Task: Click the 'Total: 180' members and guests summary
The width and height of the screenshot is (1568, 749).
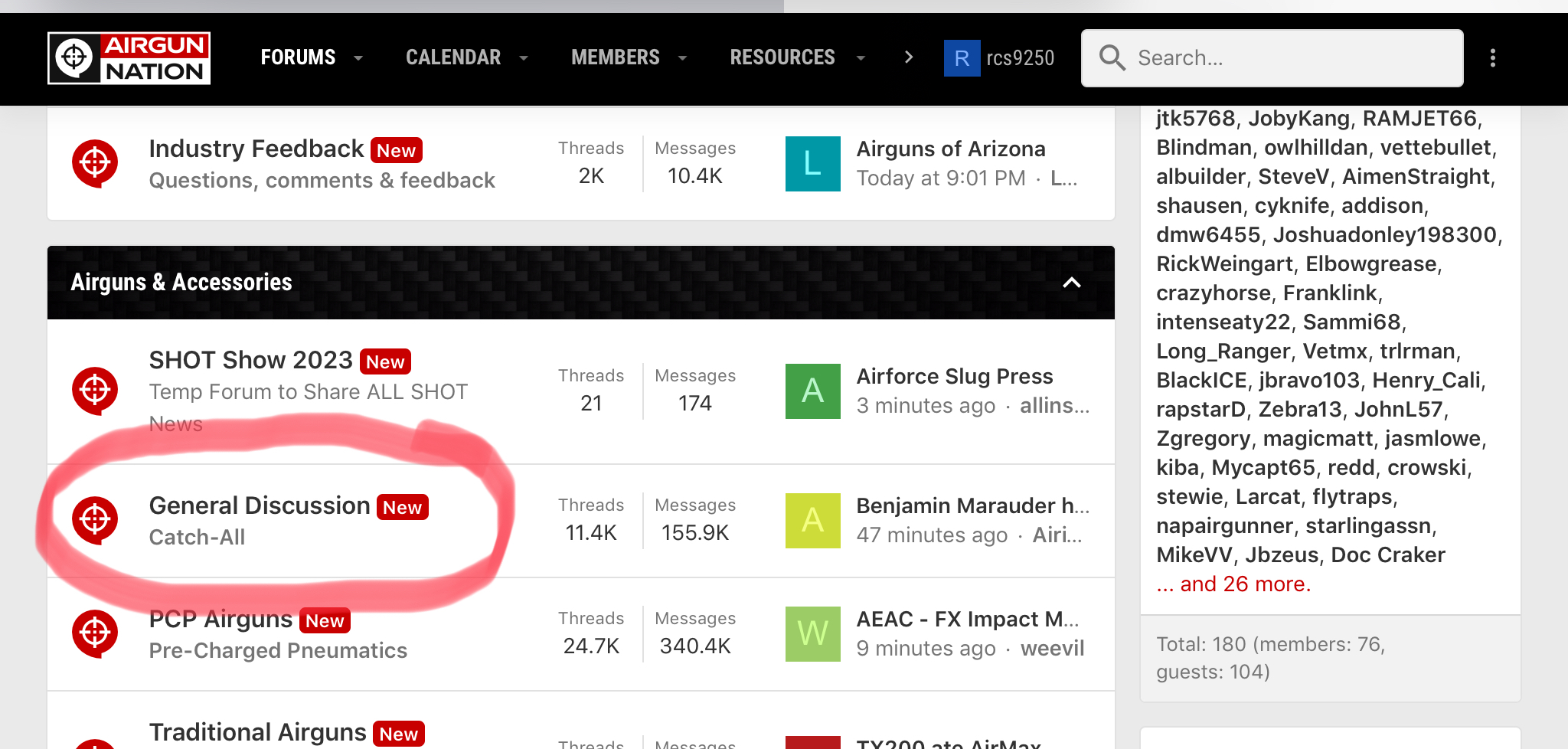Action: tap(1271, 658)
